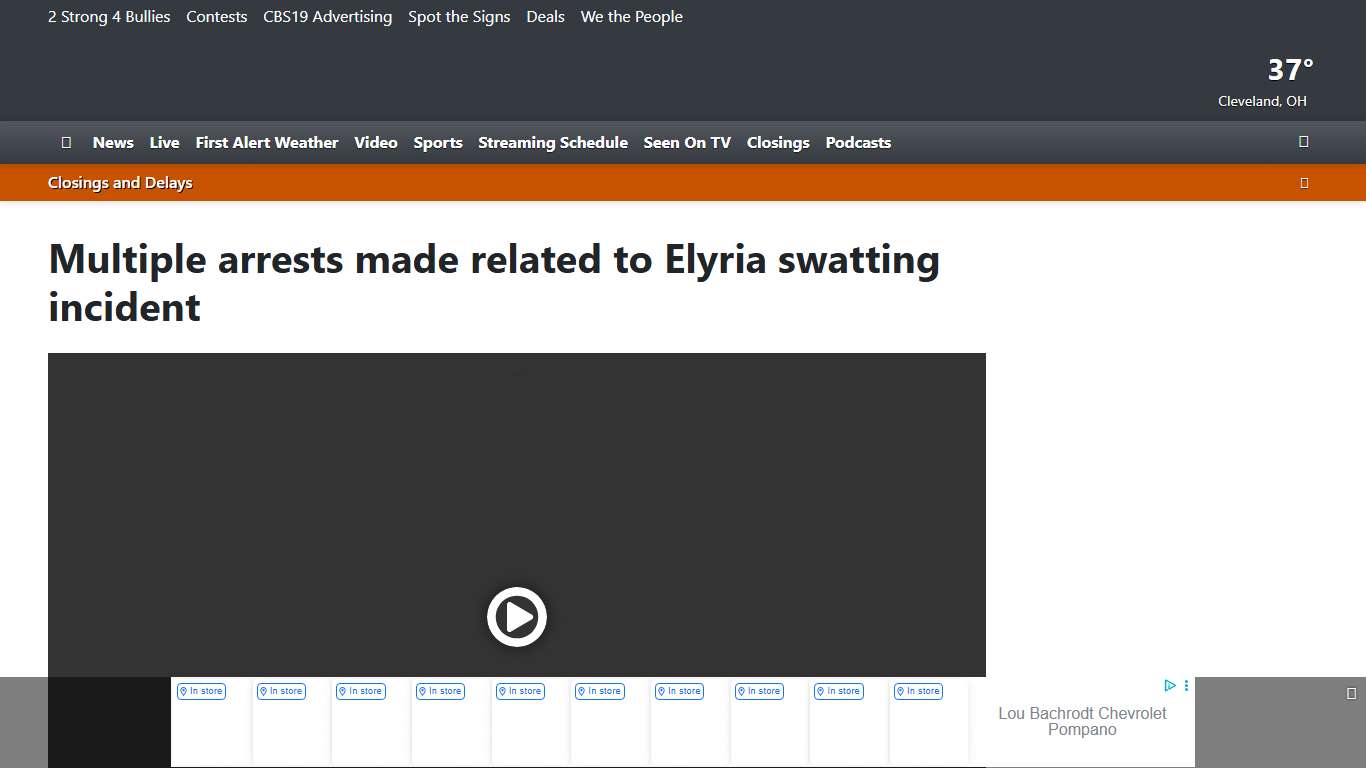
Task: Open the News dropdown menu
Action: click(x=112, y=142)
